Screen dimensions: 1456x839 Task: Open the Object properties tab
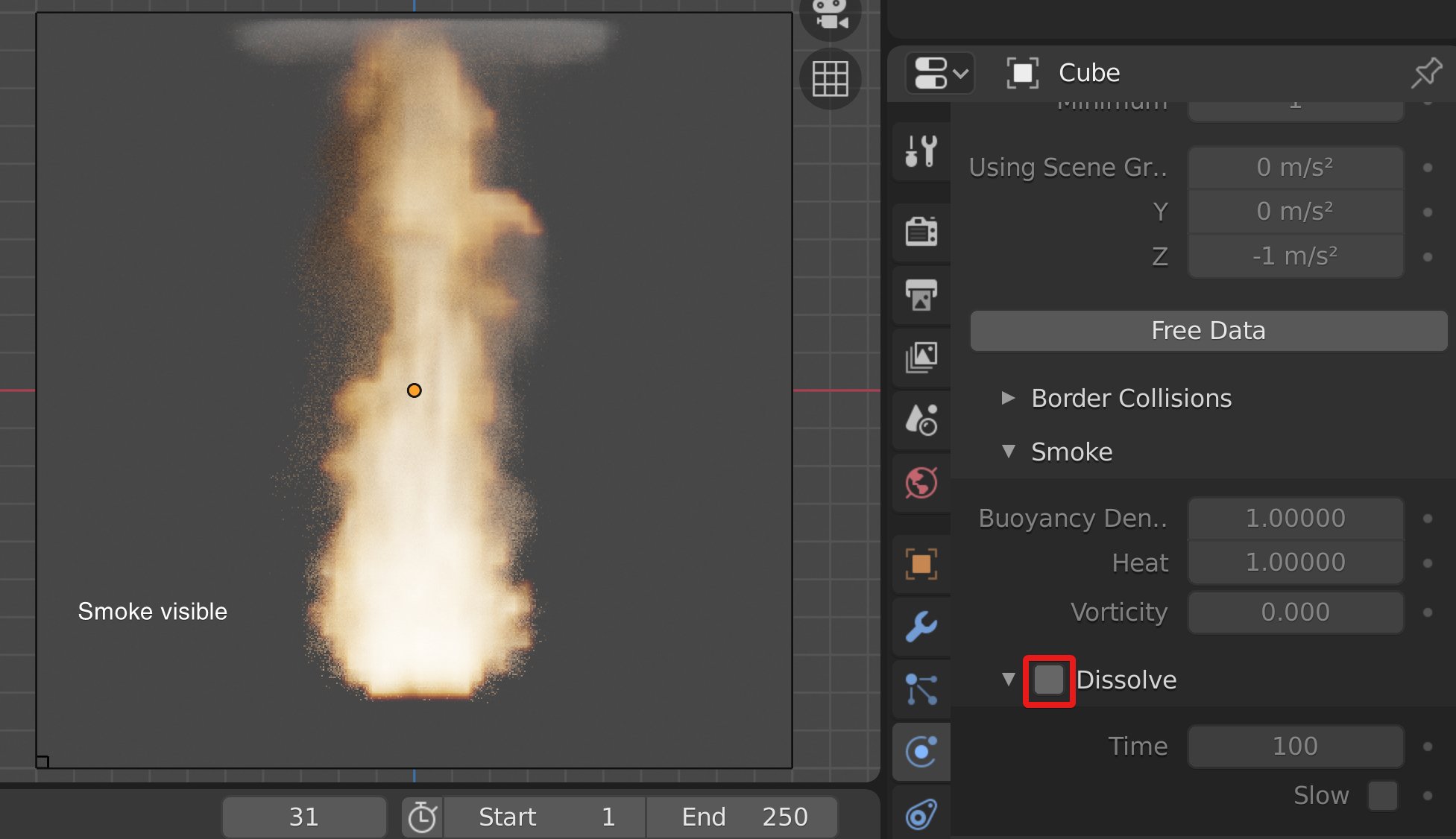click(921, 563)
